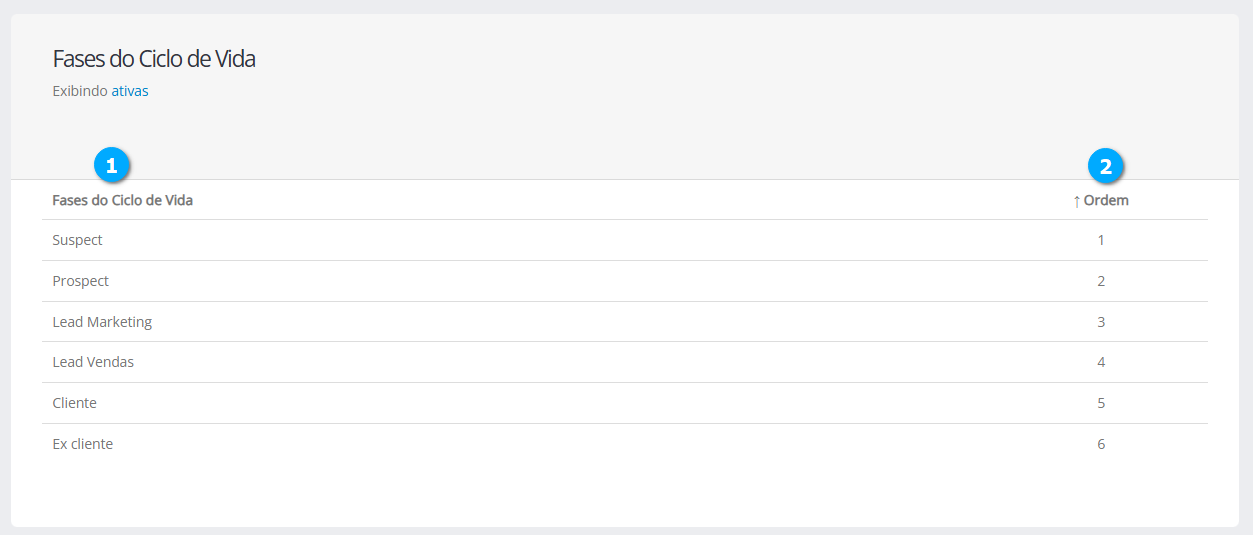Click order value 2 in Prospect row

pos(1101,281)
